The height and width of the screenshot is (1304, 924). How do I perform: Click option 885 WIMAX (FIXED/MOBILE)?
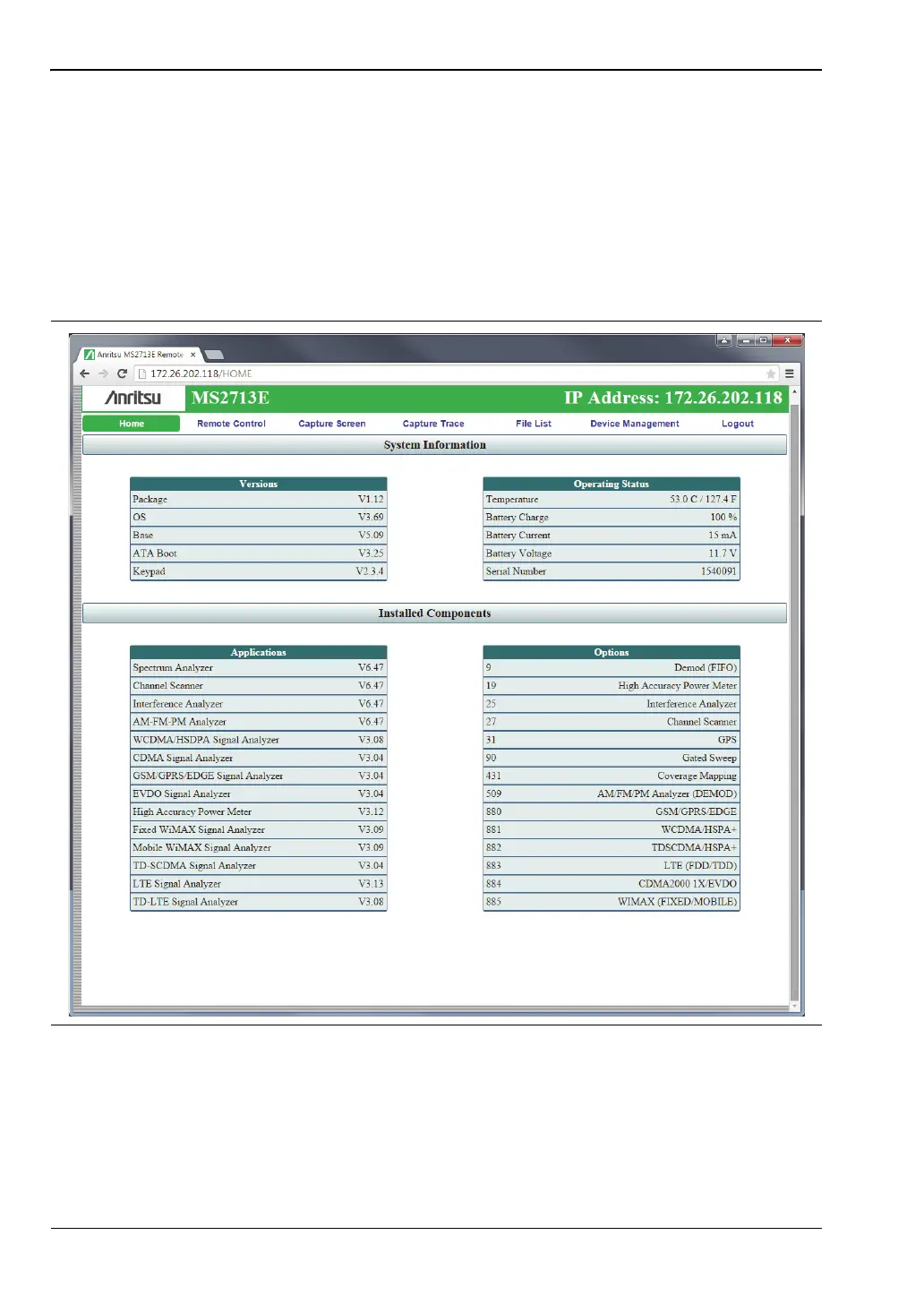coord(612,902)
